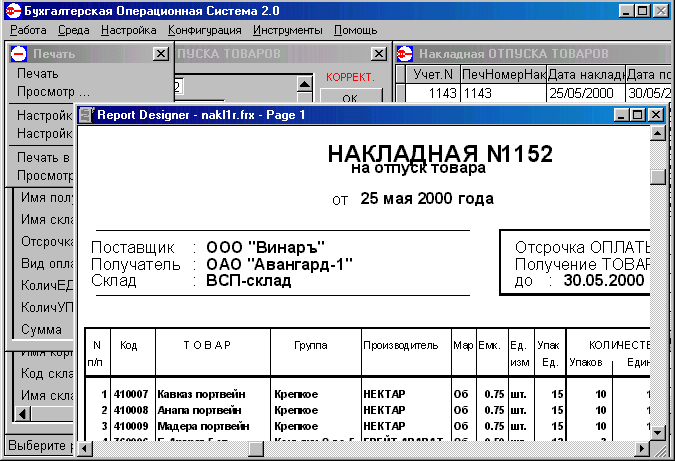Image resolution: width=675 pixels, height=461 pixels.
Task: Click Report Designer horizontal scroll left arrow
Action: 84,449
